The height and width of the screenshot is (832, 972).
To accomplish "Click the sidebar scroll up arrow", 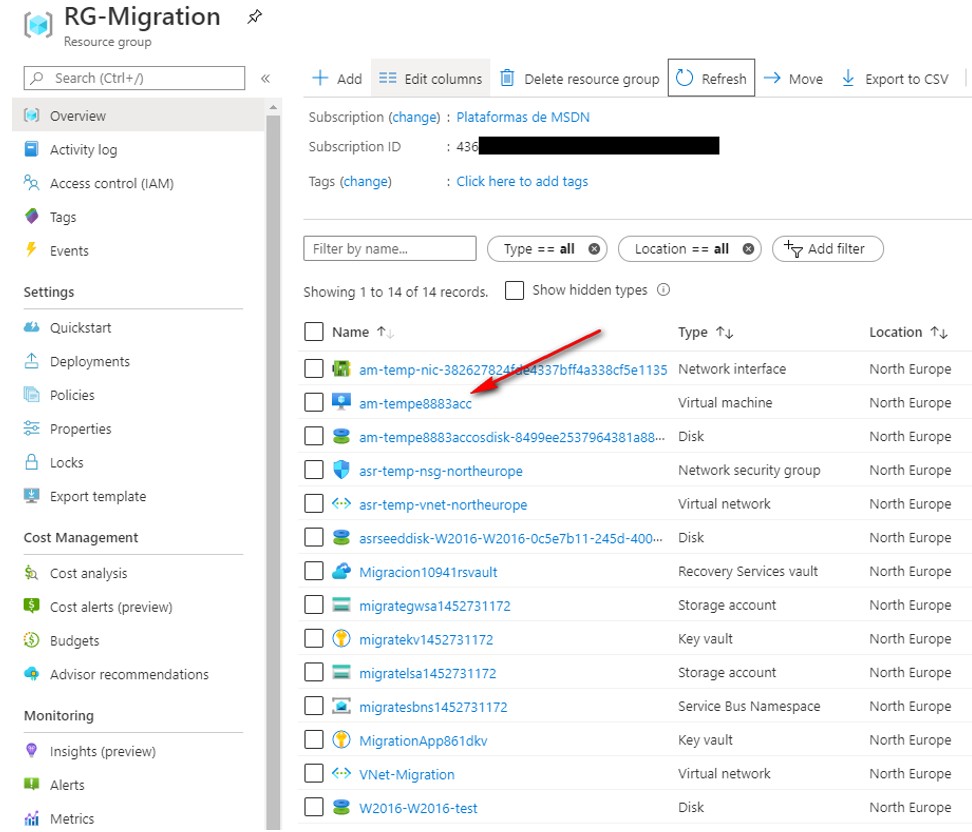I will tap(273, 108).
